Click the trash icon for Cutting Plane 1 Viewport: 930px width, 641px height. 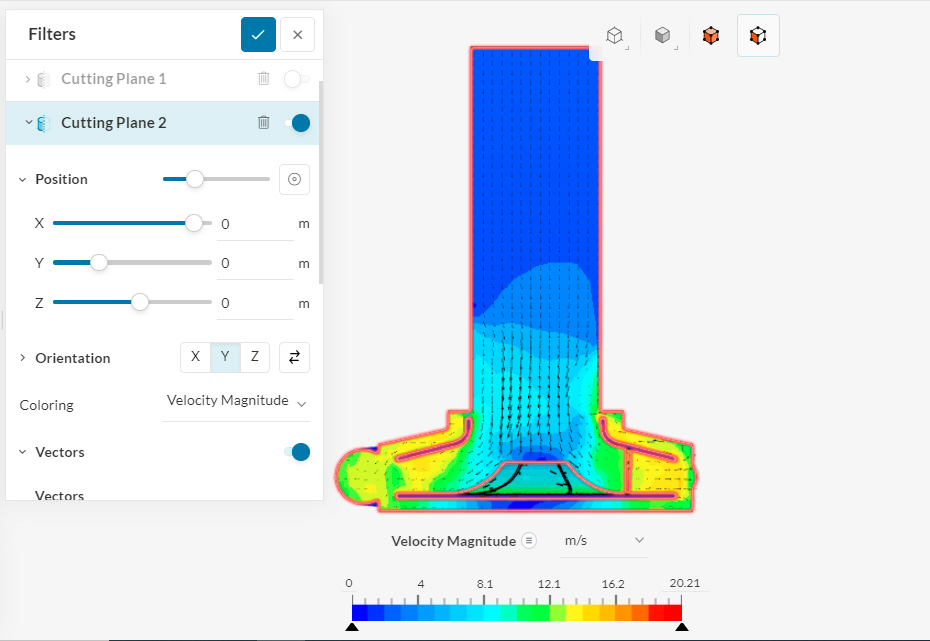tap(263, 78)
